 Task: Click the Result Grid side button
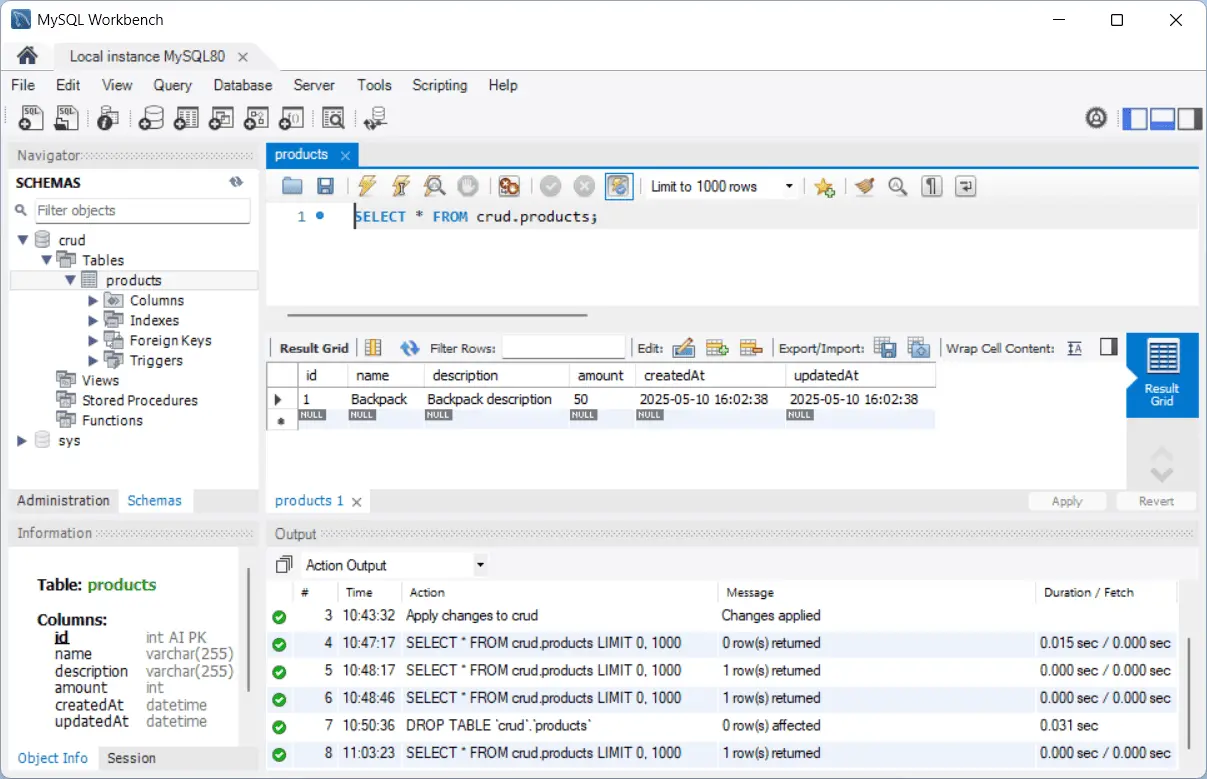(1161, 374)
